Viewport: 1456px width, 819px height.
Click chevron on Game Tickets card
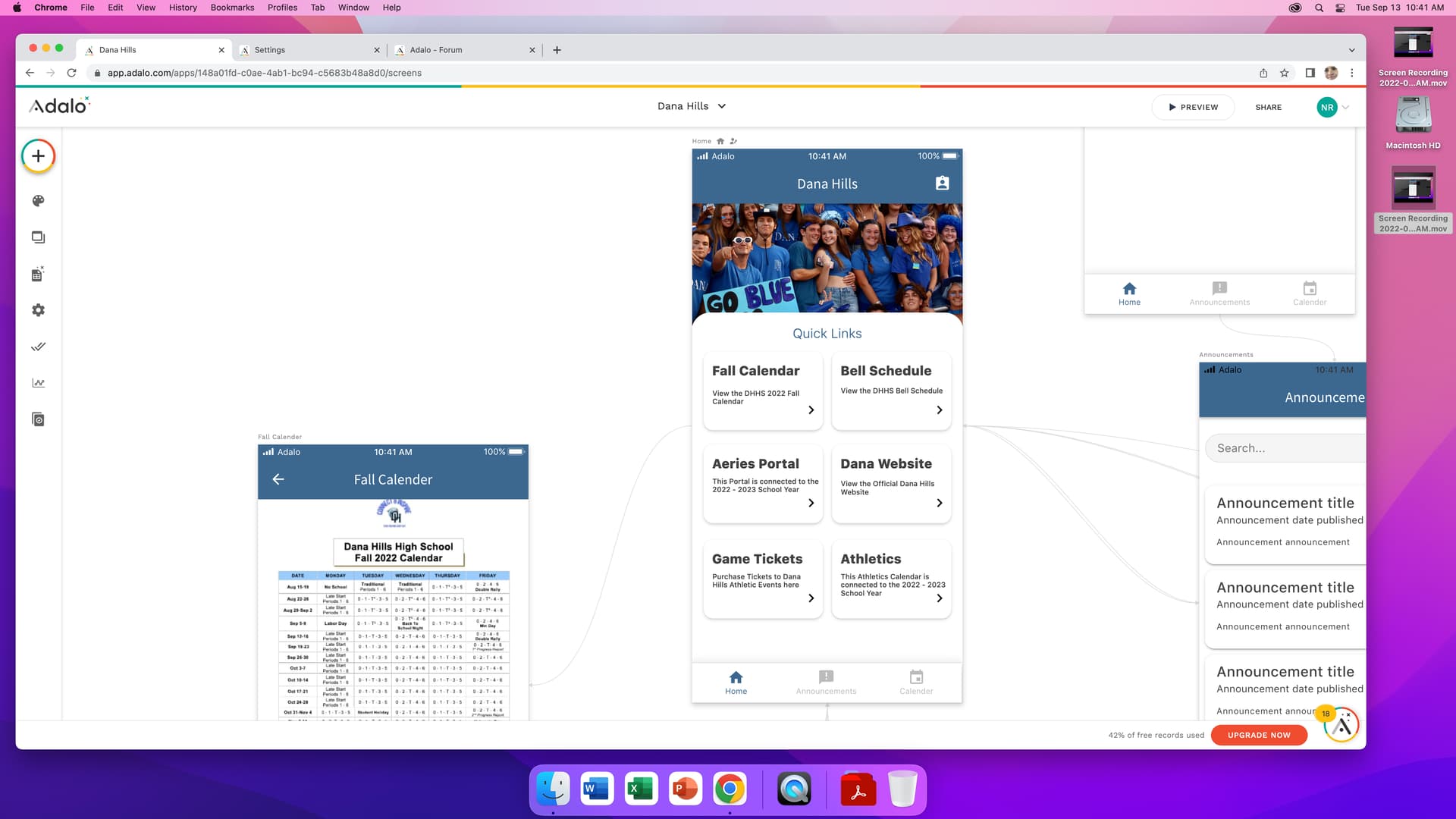click(811, 598)
